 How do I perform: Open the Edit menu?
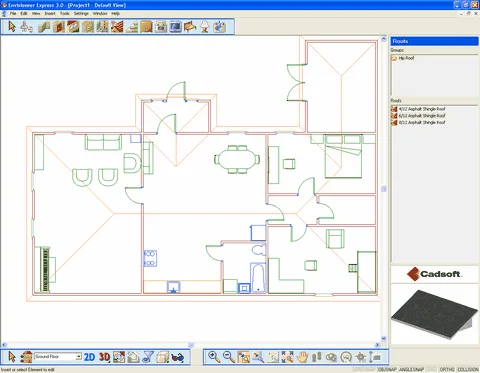coord(24,13)
